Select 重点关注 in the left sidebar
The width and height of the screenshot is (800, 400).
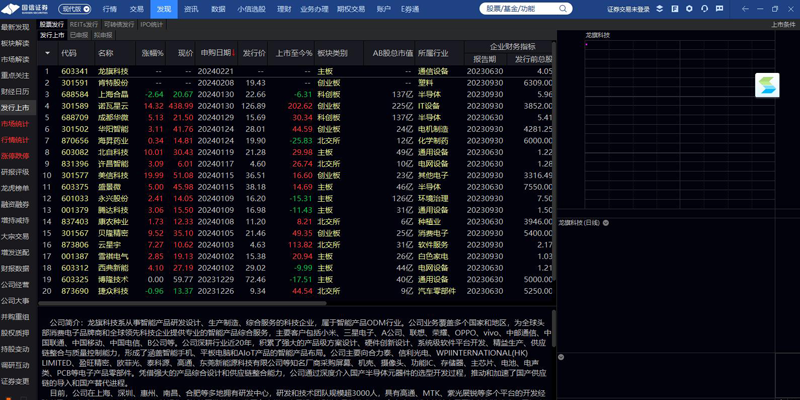point(15,76)
